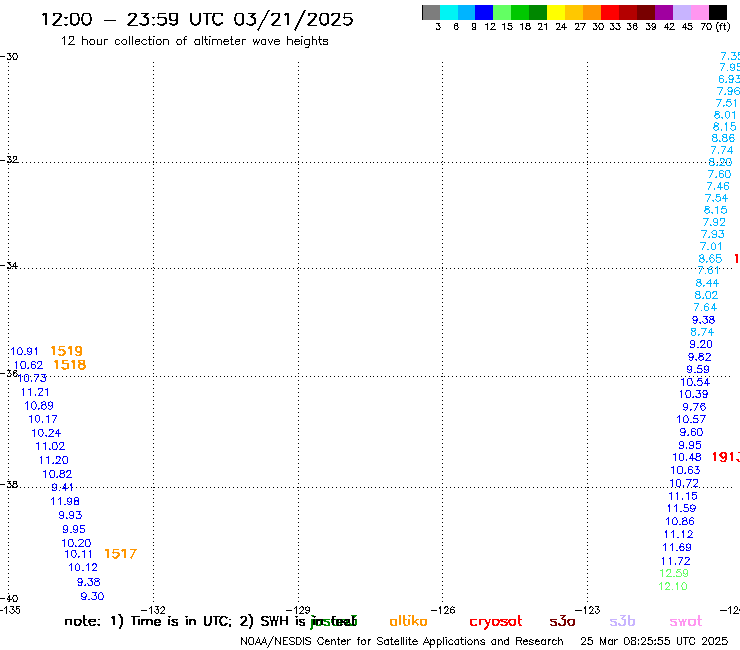The width and height of the screenshot is (740, 650).
Task: Click the 10.24 wave height value
Action: click(46, 433)
